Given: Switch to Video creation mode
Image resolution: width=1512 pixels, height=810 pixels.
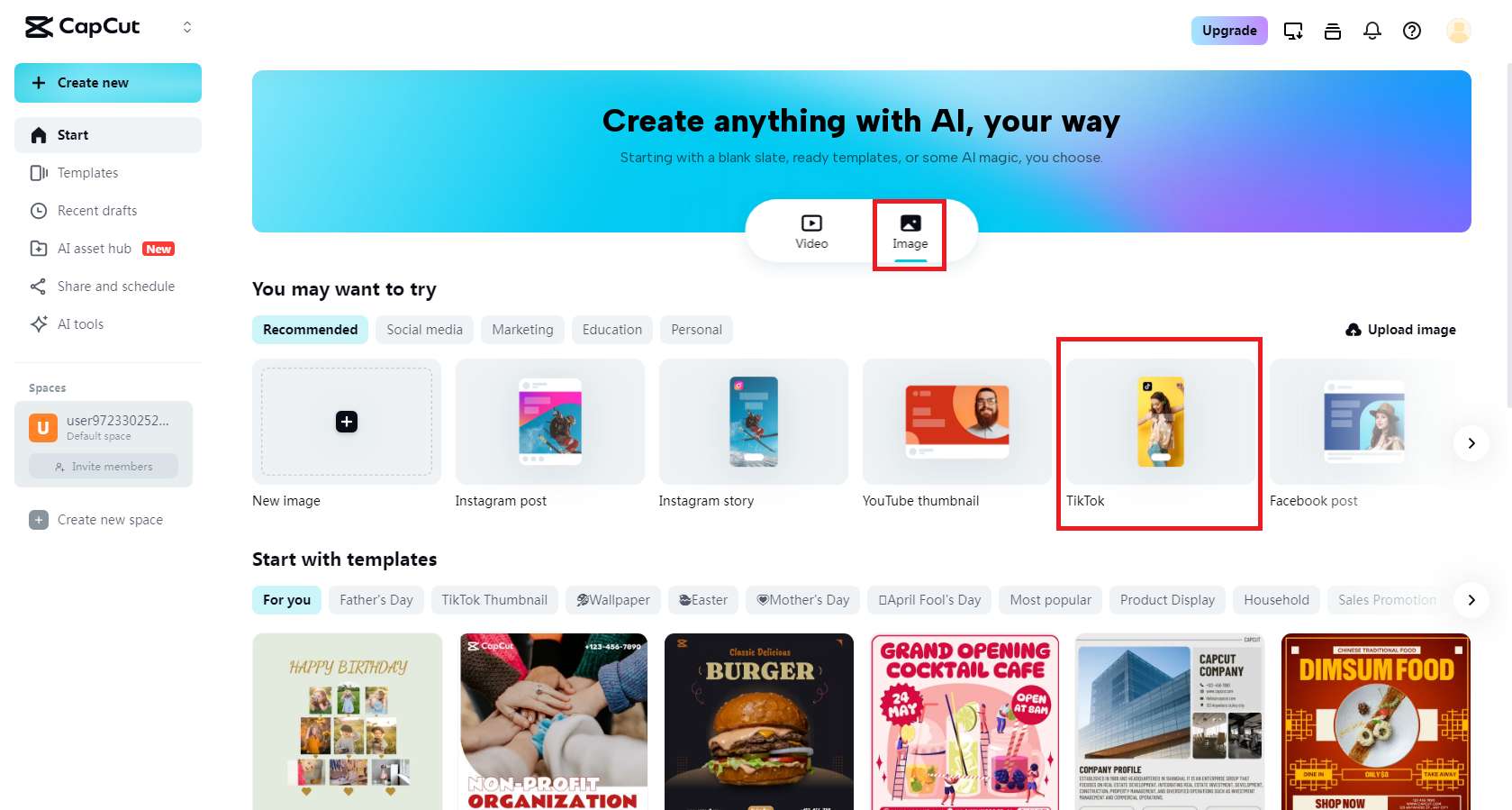Looking at the screenshot, I should tap(811, 232).
